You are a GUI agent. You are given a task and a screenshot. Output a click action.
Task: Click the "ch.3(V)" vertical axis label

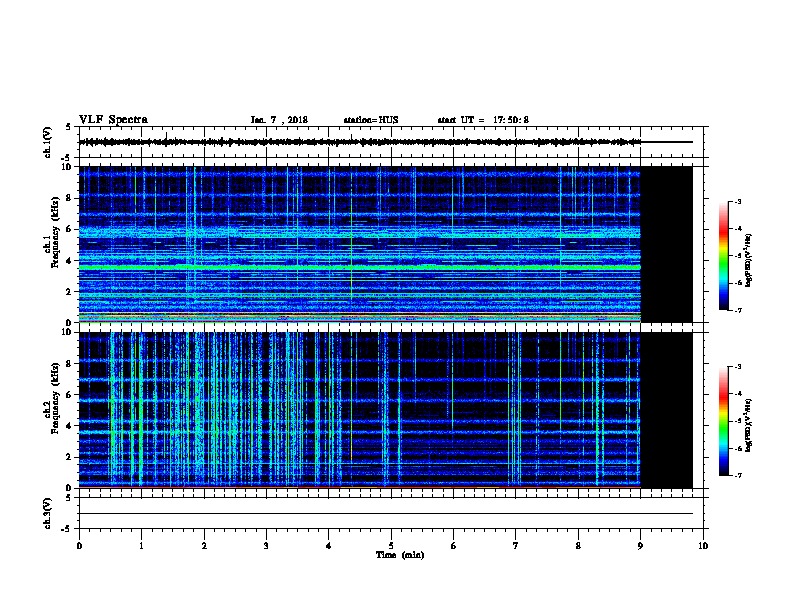pos(48,513)
